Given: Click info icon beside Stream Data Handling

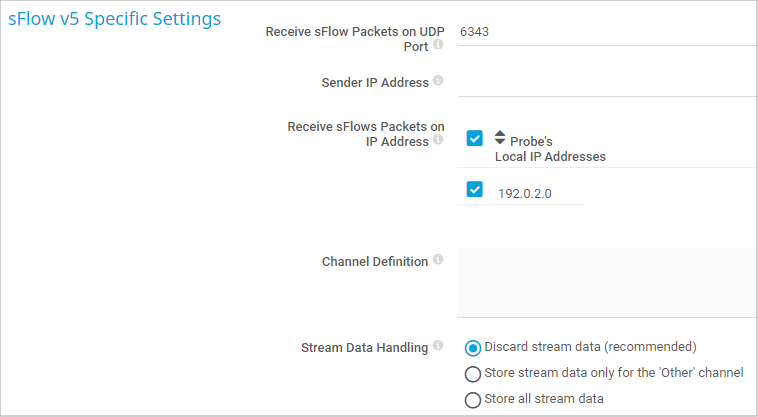Looking at the screenshot, I should point(438,347).
